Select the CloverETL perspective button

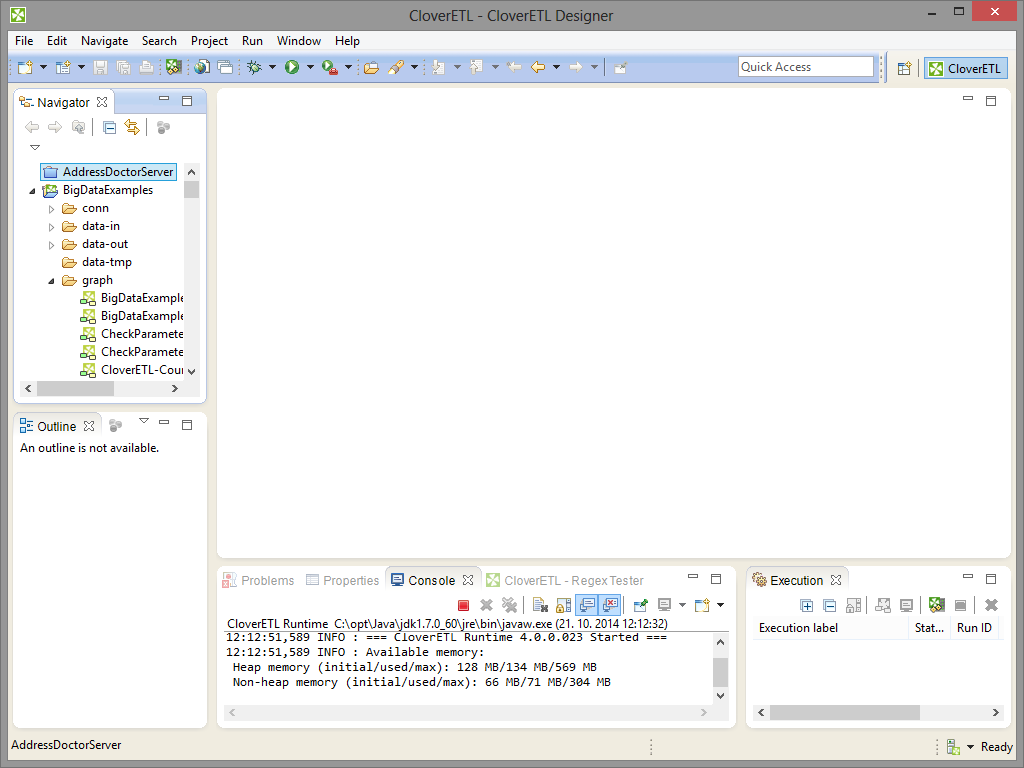[966, 68]
